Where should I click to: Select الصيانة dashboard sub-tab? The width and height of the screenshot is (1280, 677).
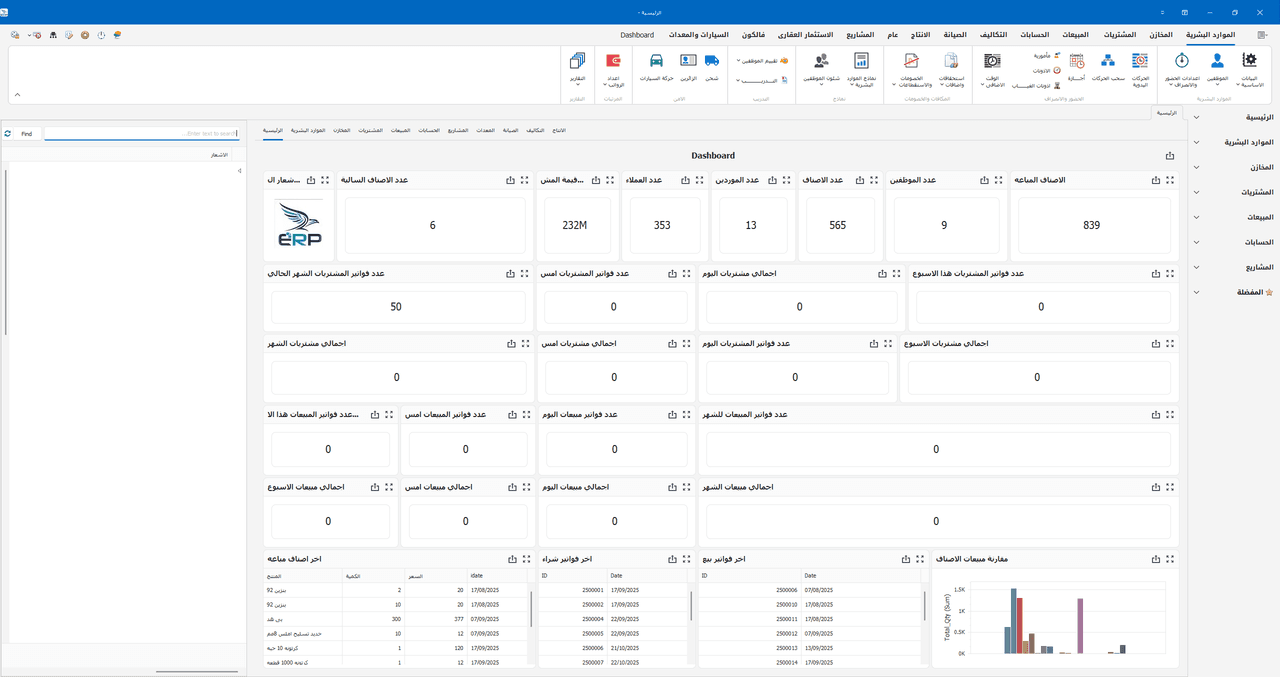click(x=511, y=131)
